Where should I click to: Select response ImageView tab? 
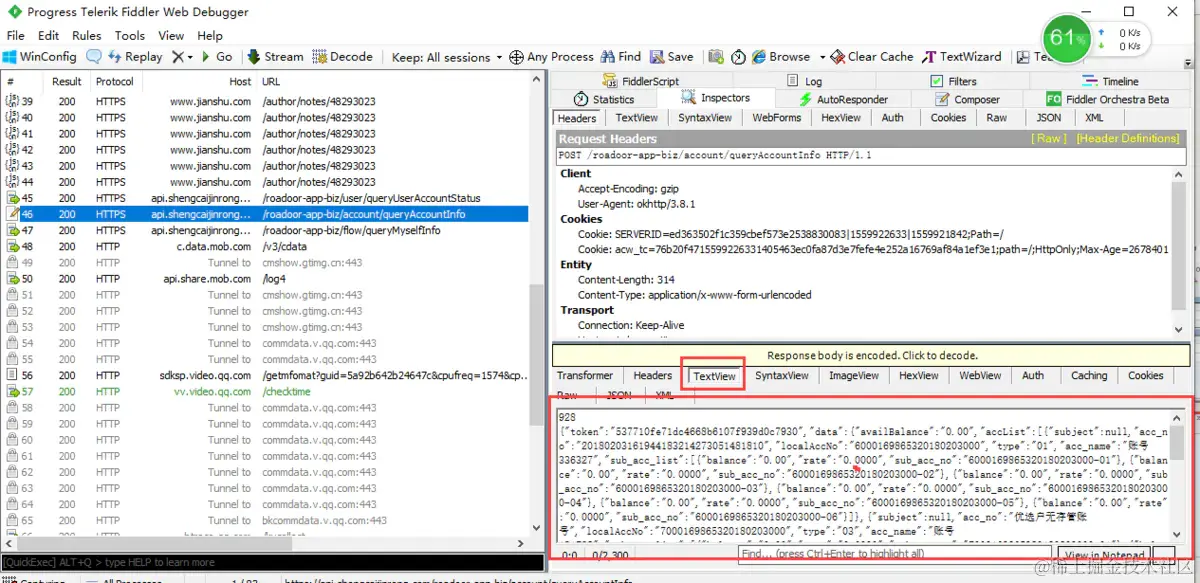click(854, 376)
